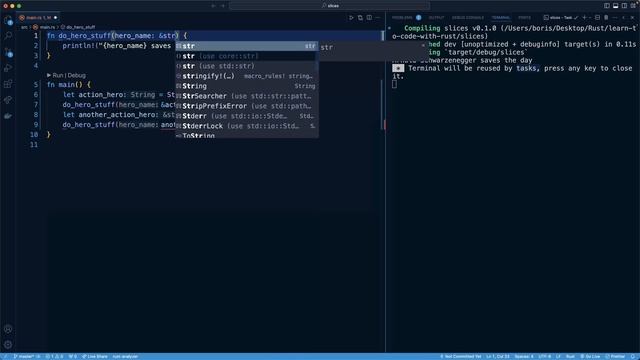This screenshot has height=360, width=640.
Task: Click Live Share in status bar
Action: (95, 356)
